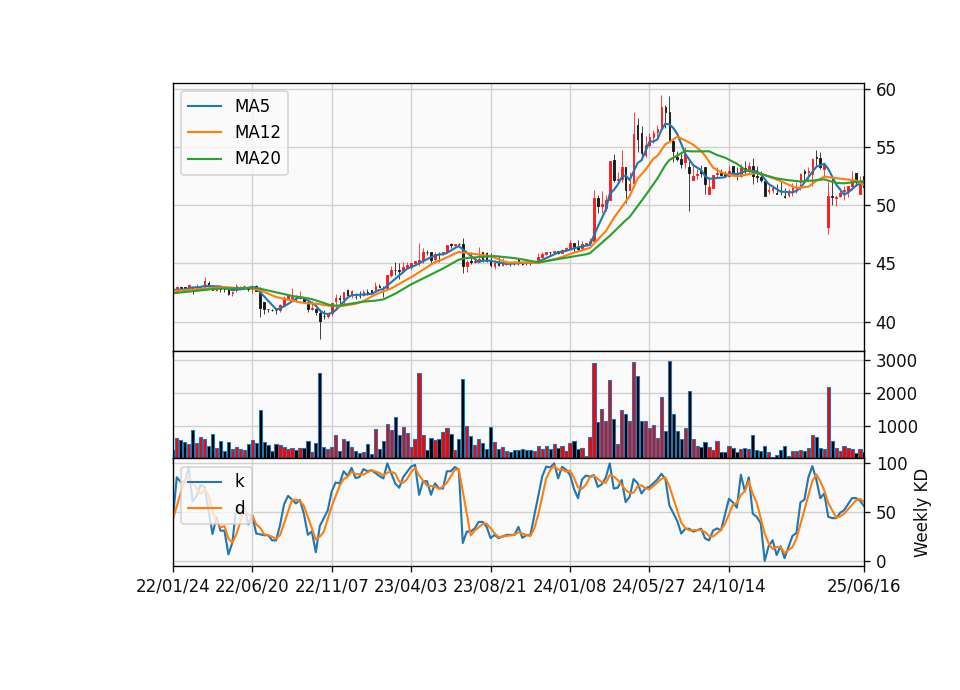The image size is (960, 690).
Task: Click the blue MA5 legend line sample
Action: pos(204,106)
